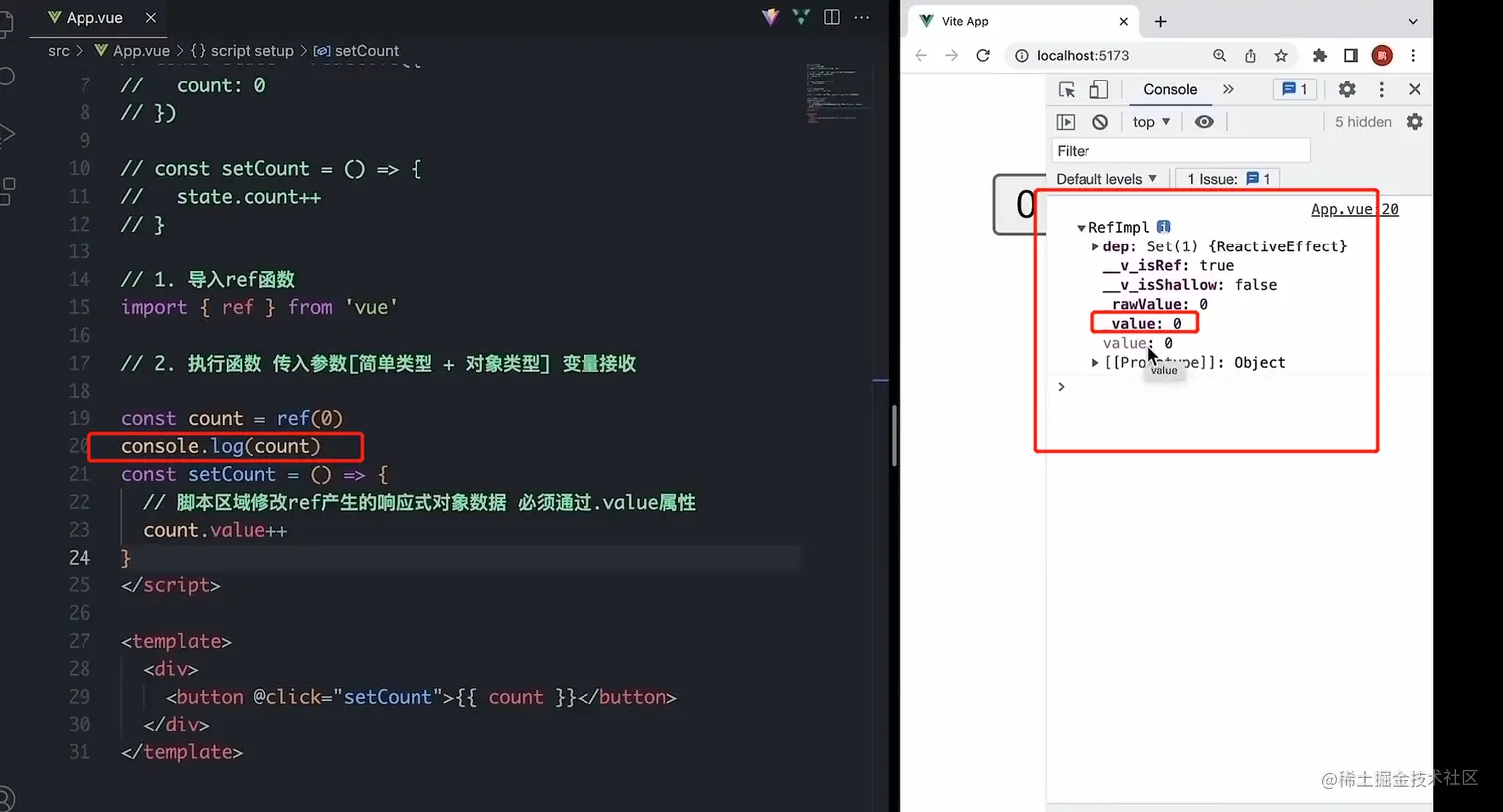Split the editor to the right

click(832, 17)
